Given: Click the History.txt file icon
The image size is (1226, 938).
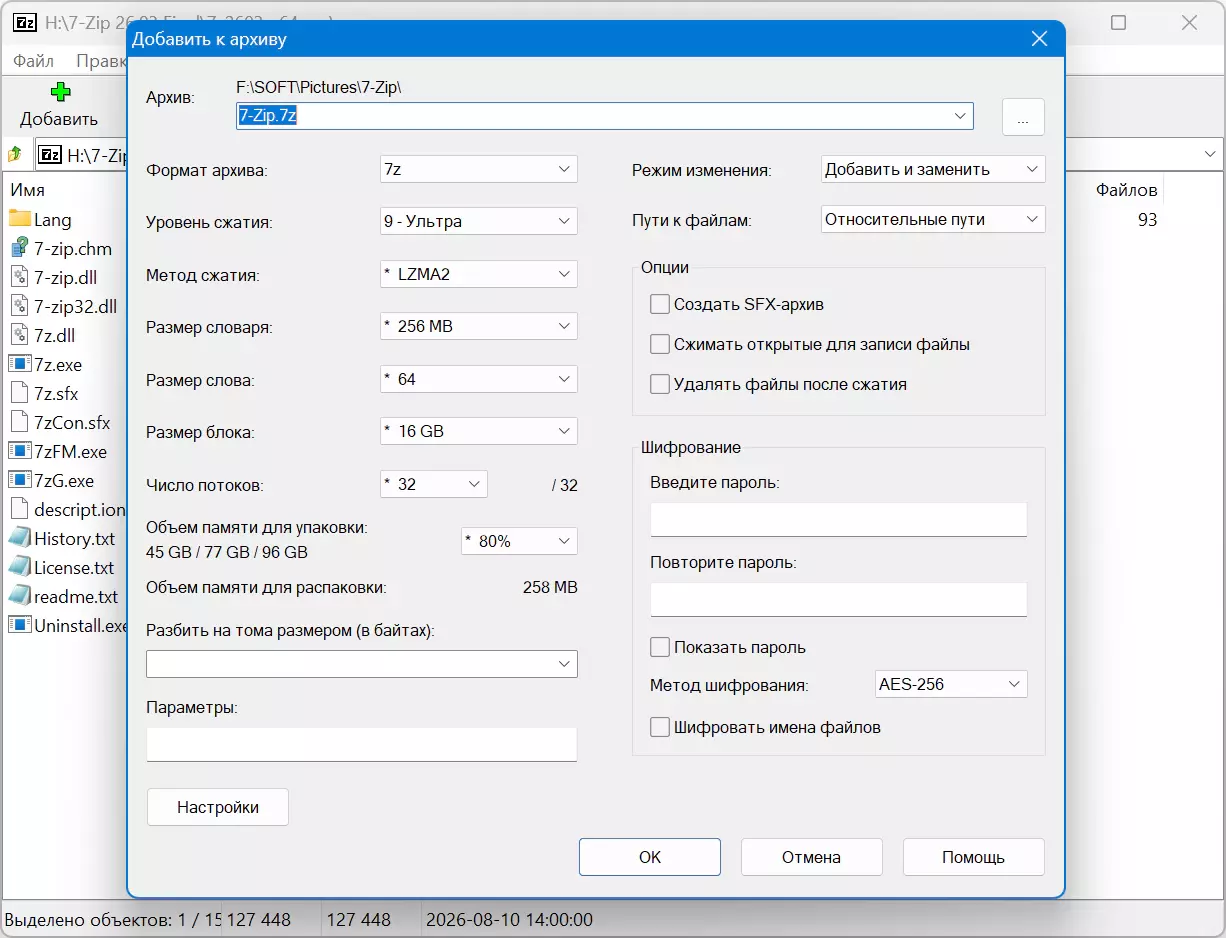Looking at the screenshot, I should 20,538.
